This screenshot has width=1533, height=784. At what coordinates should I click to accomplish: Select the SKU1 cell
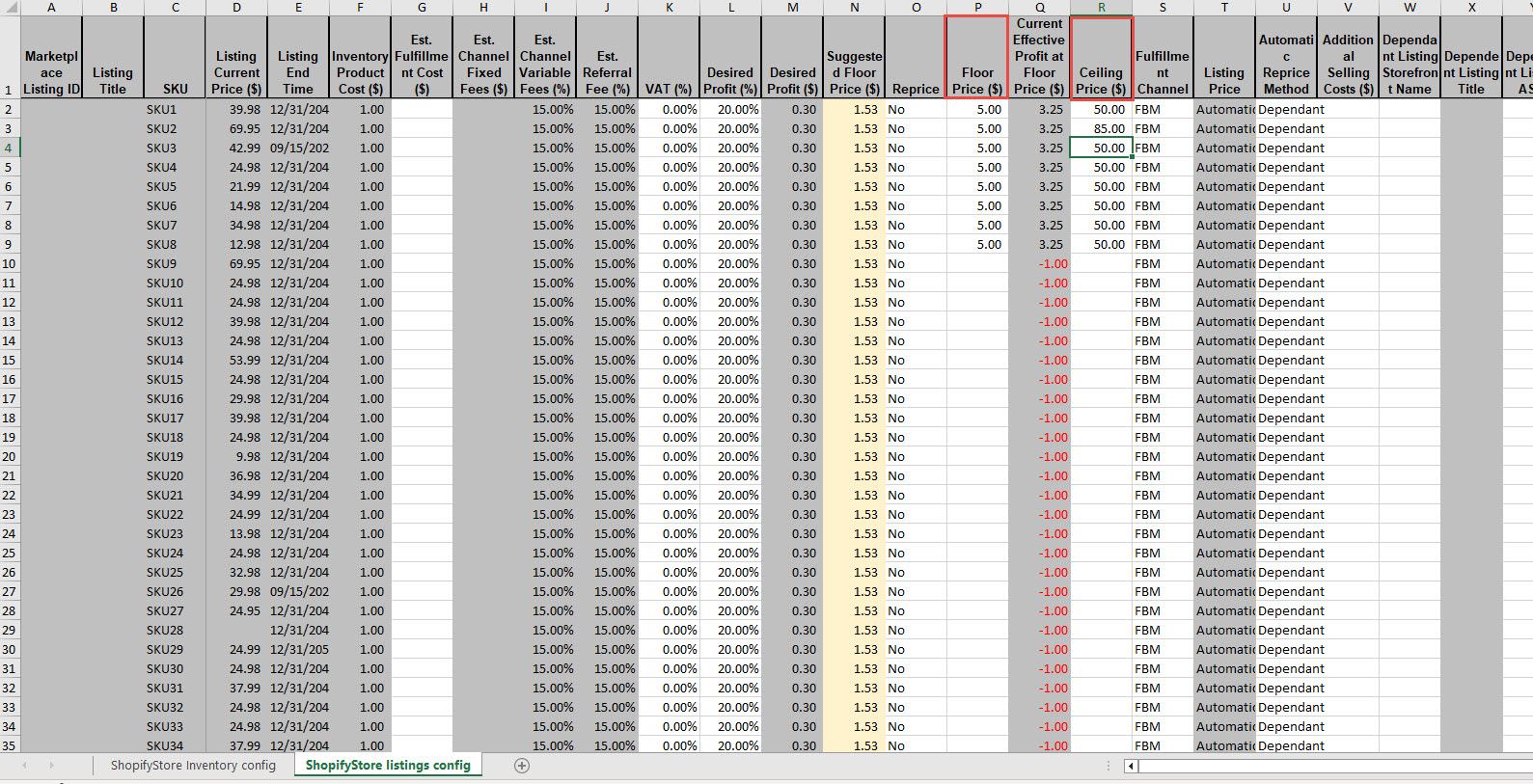(175, 109)
